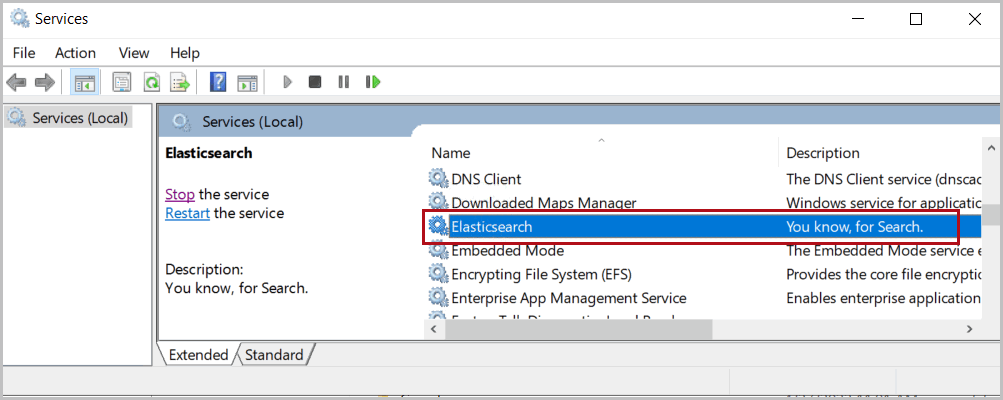Open the Action menu
The width and height of the screenshot is (1003, 400).
click(76, 53)
